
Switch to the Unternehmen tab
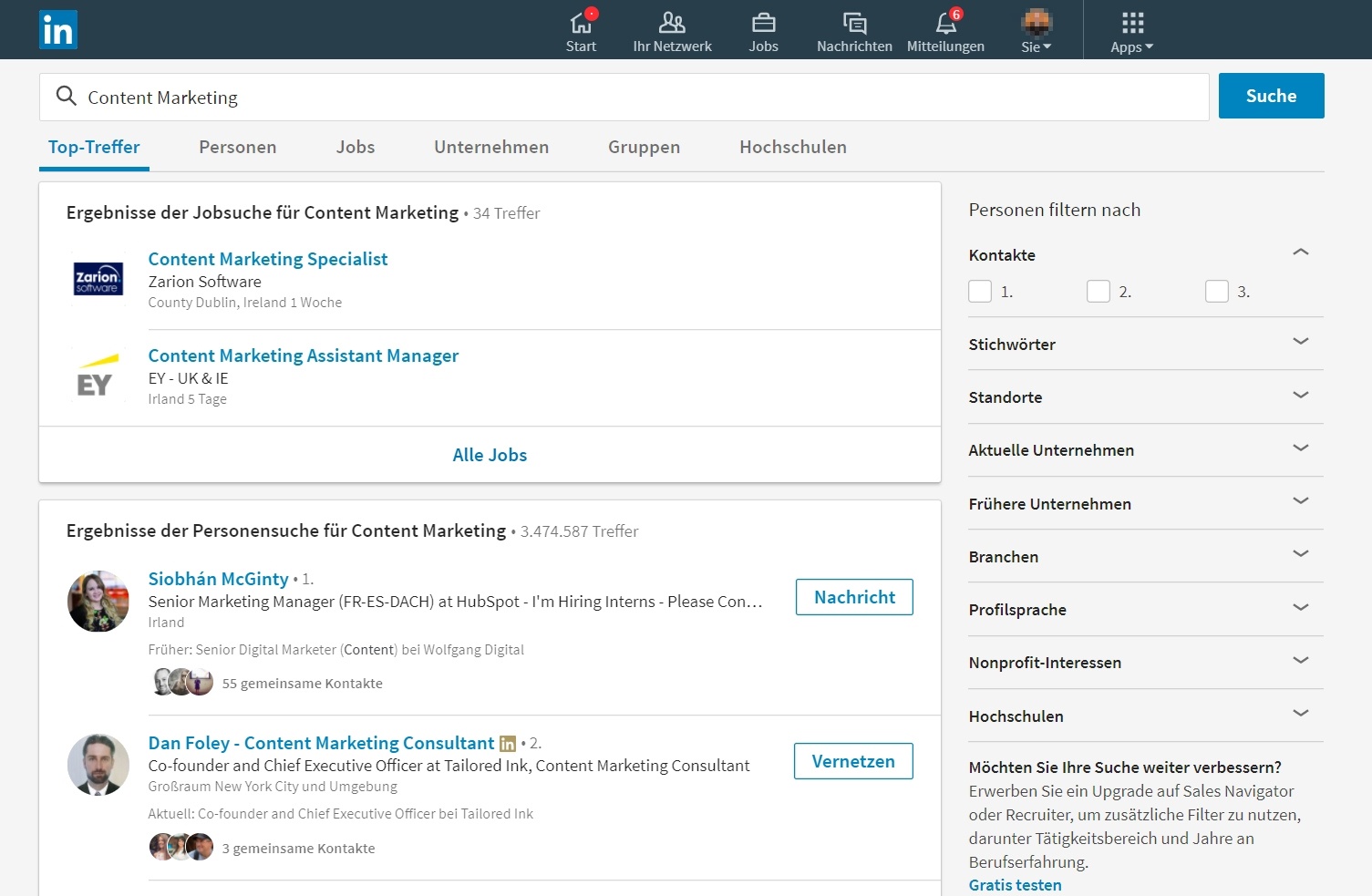491,148
